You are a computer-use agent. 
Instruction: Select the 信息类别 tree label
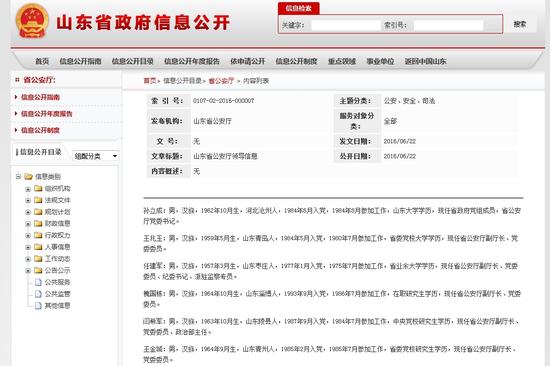[x=48, y=177]
